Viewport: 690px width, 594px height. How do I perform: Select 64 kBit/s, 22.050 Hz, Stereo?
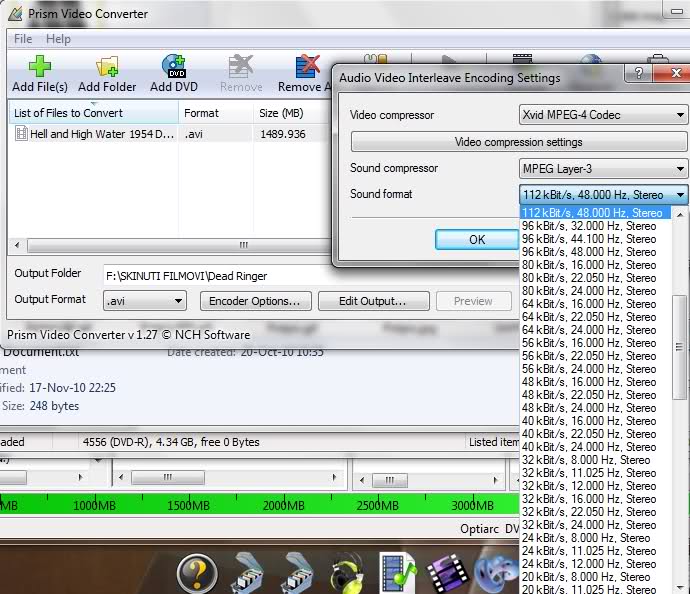(x=595, y=317)
